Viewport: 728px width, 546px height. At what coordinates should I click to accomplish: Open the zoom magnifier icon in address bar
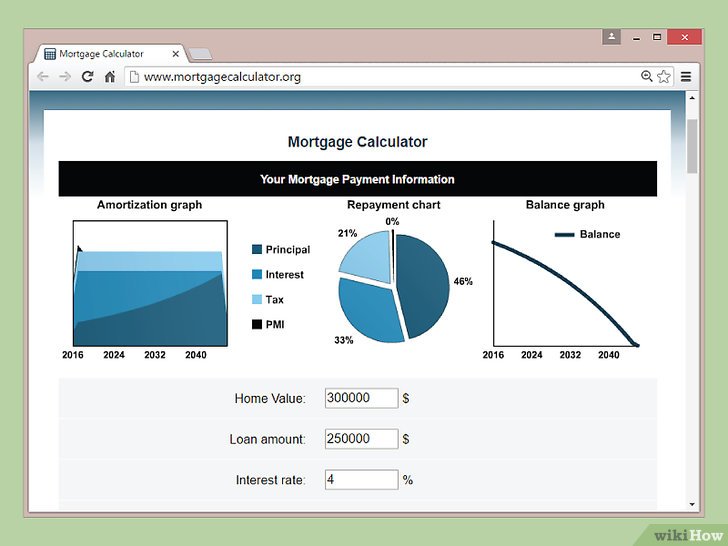[646, 76]
